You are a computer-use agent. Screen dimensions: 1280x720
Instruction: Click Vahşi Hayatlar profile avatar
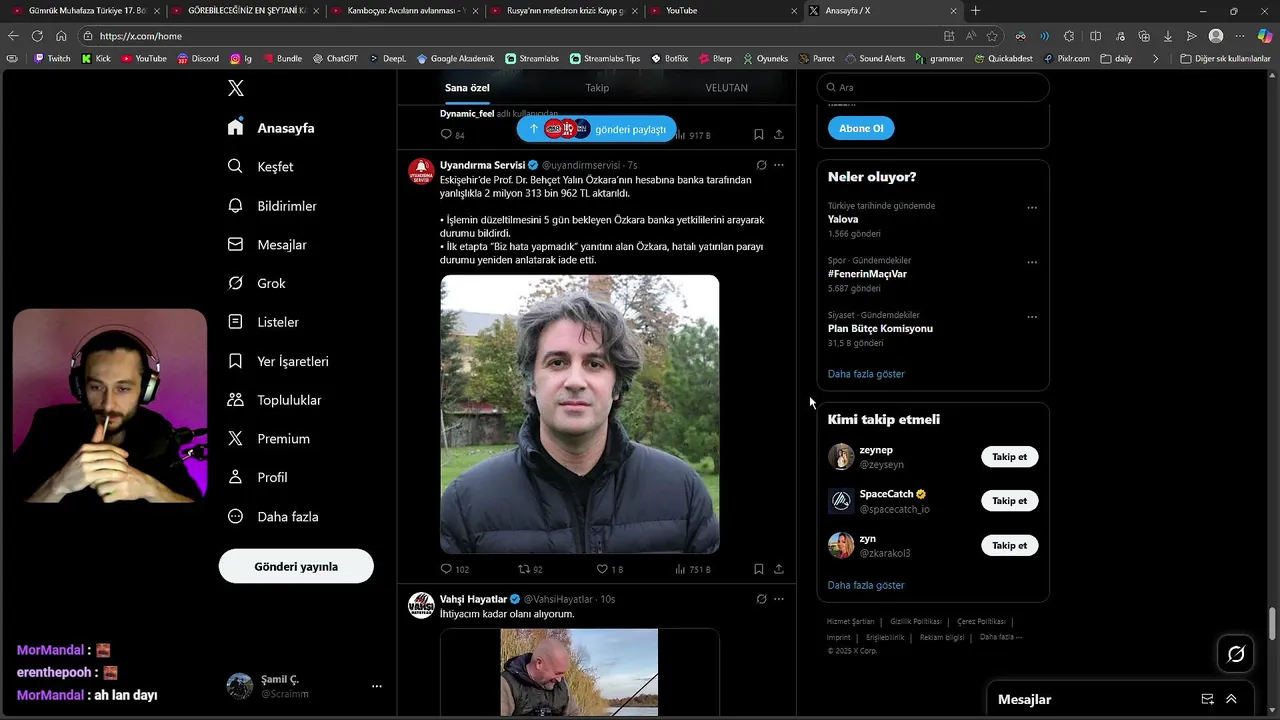pyautogui.click(x=421, y=605)
